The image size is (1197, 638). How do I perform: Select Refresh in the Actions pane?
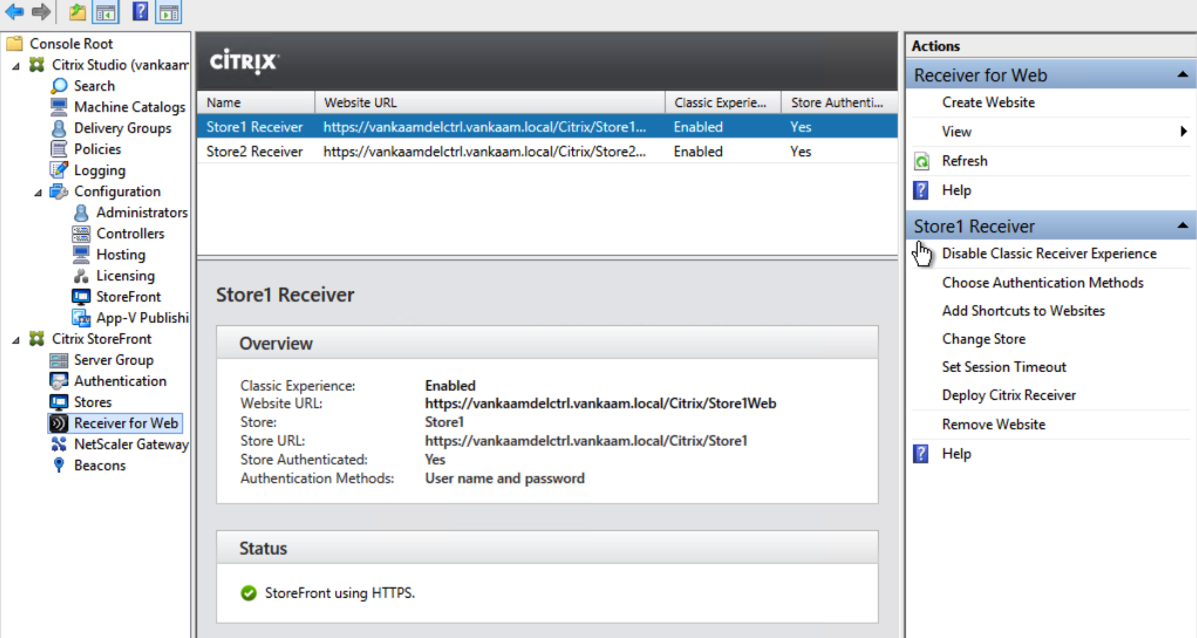click(x=965, y=161)
